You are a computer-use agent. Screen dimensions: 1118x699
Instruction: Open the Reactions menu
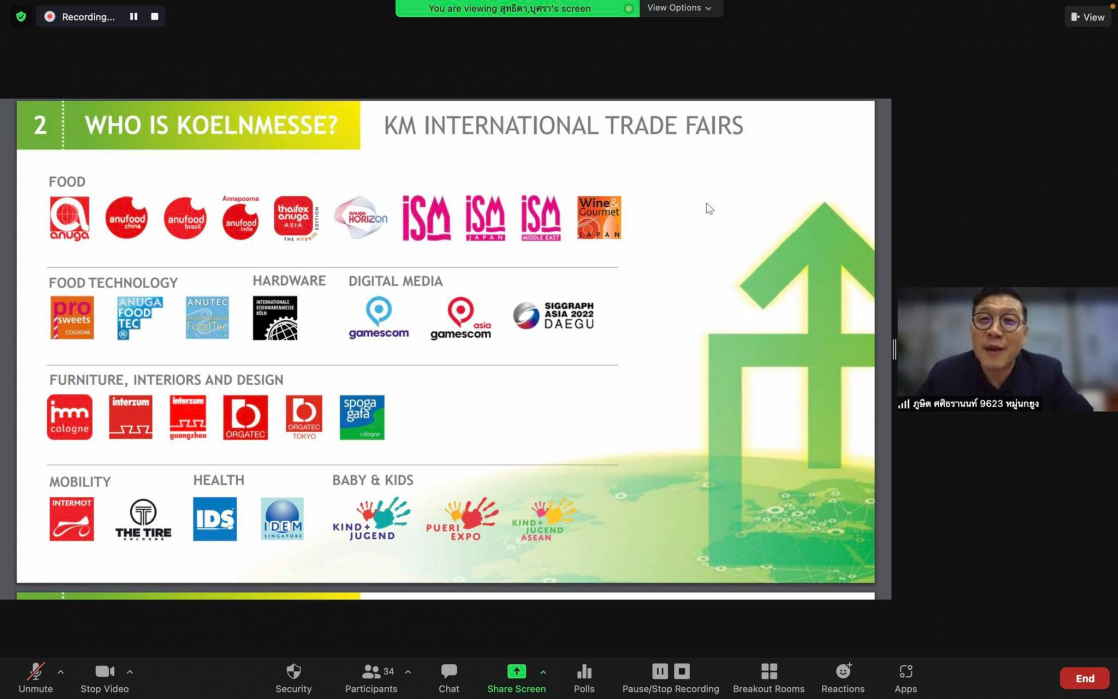pyautogui.click(x=843, y=672)
